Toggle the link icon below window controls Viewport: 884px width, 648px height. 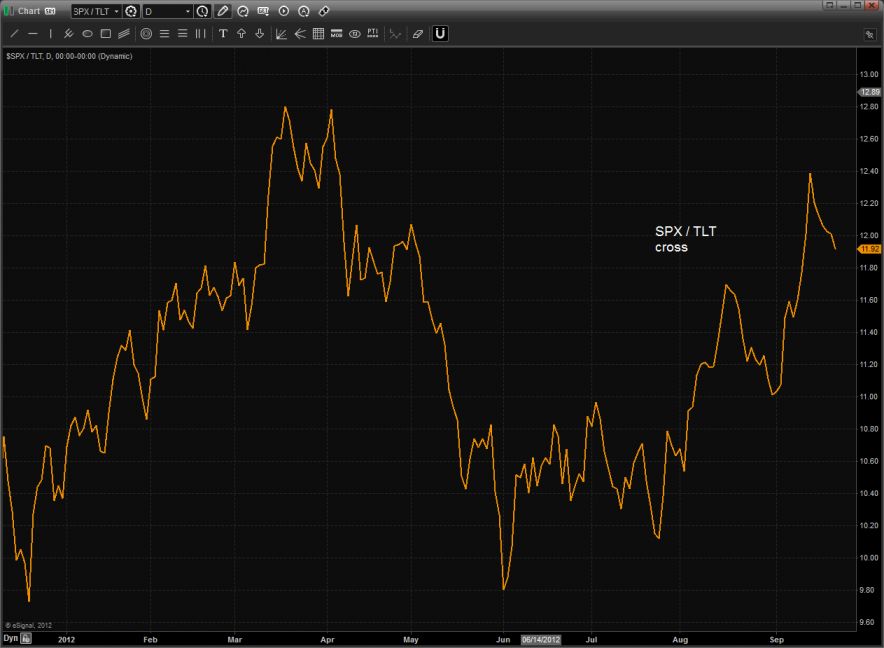pyautogui.click(x=868, y=33)
